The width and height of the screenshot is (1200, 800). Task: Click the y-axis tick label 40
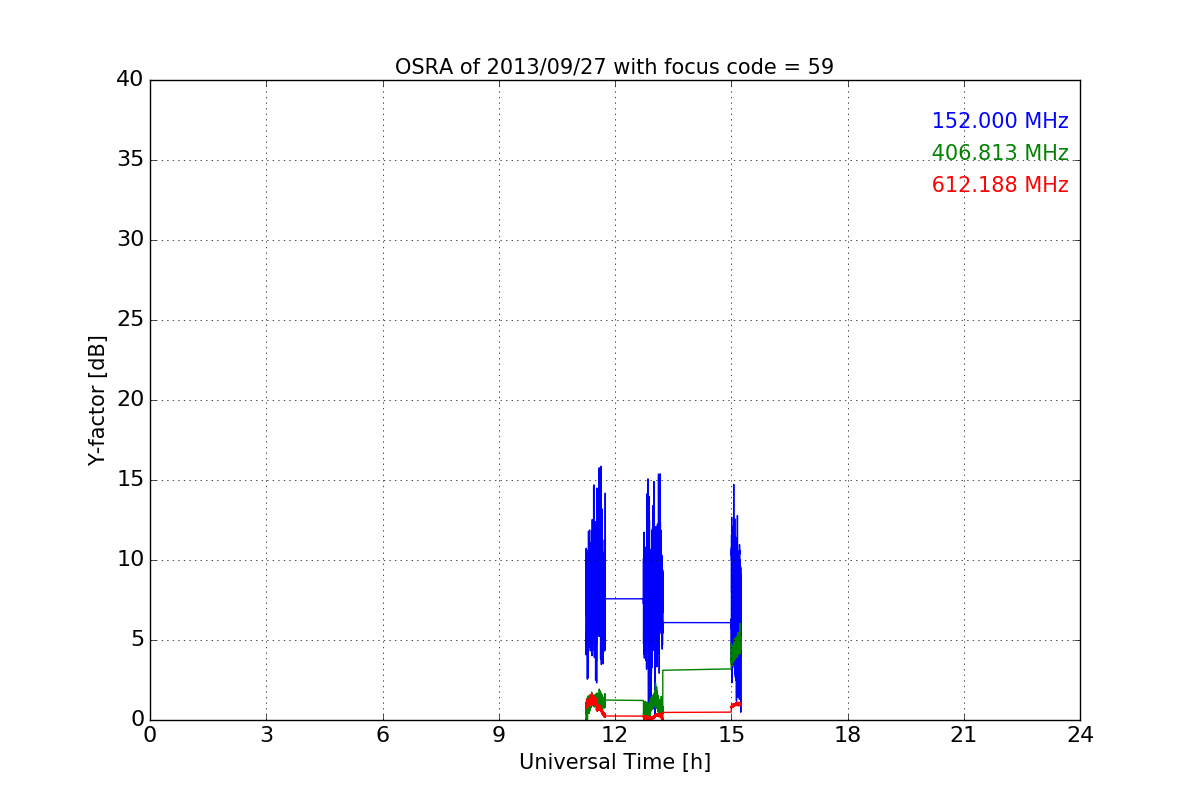point(130,80)
